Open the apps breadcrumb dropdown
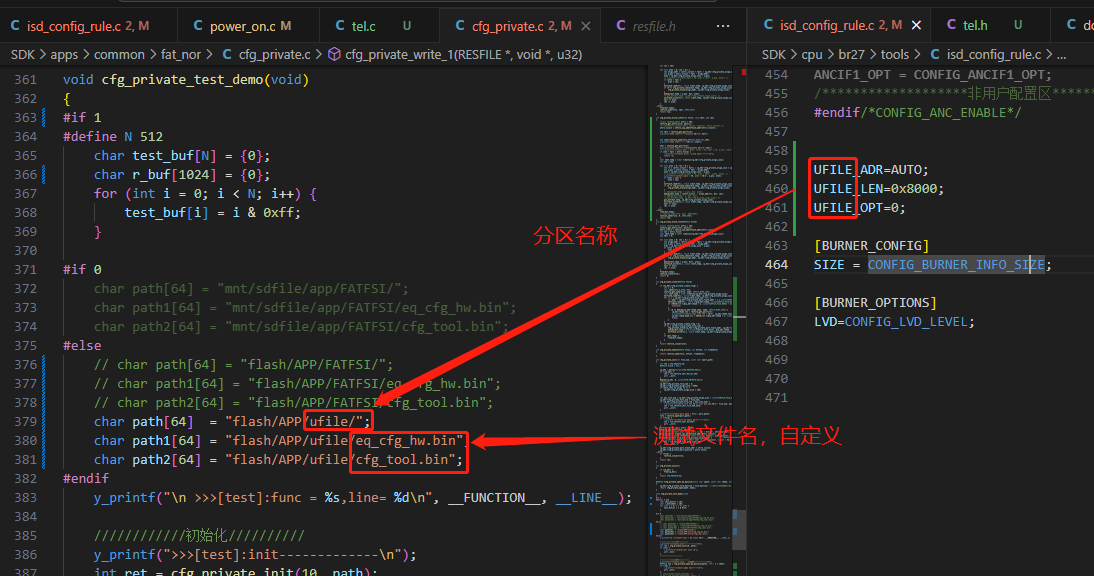Viewport: 1094px width, 576px height. (x=64, y=54)
